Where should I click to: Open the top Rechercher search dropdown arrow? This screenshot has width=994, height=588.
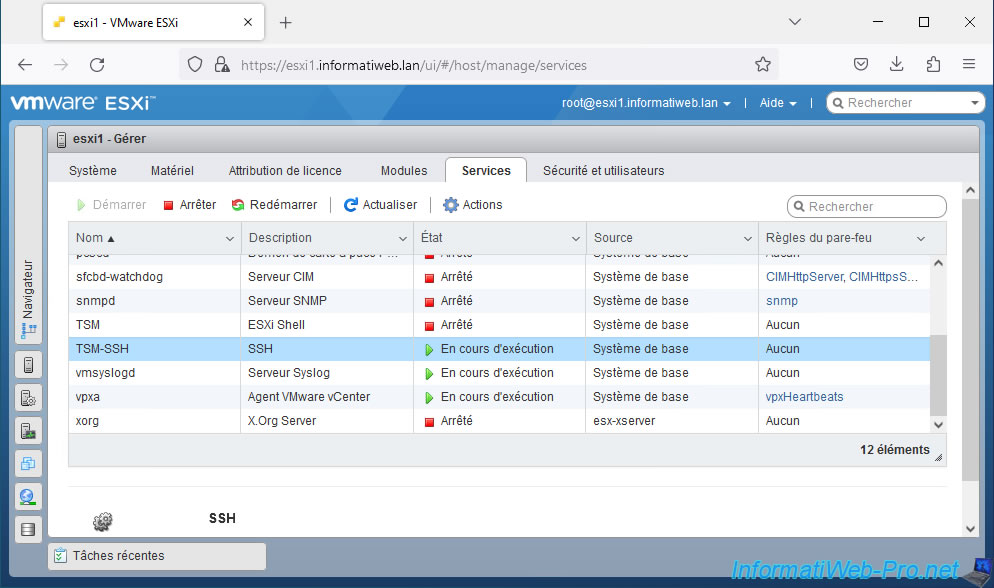(974, 103)
